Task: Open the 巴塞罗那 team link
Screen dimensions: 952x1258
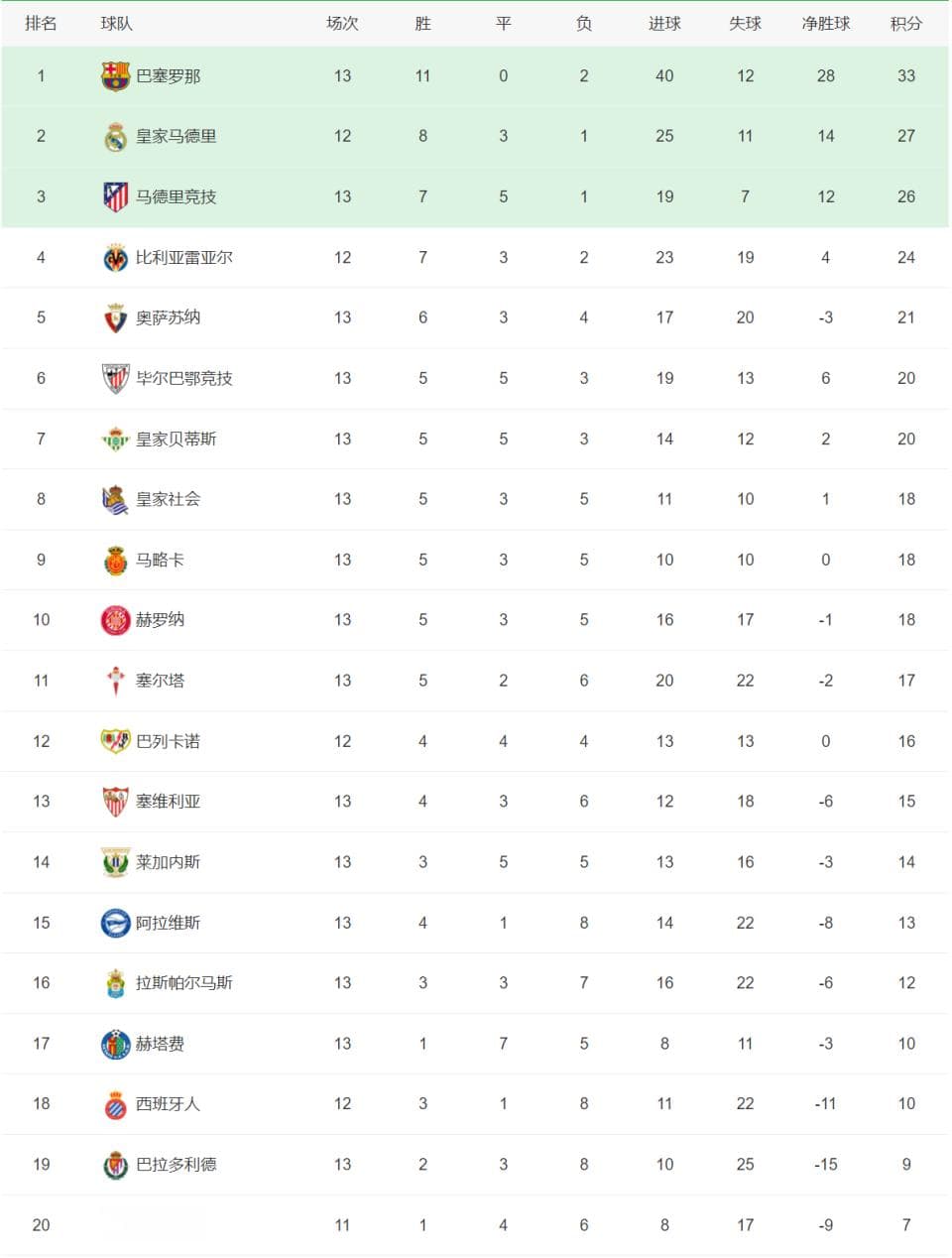Action: [x=169, y=75]
